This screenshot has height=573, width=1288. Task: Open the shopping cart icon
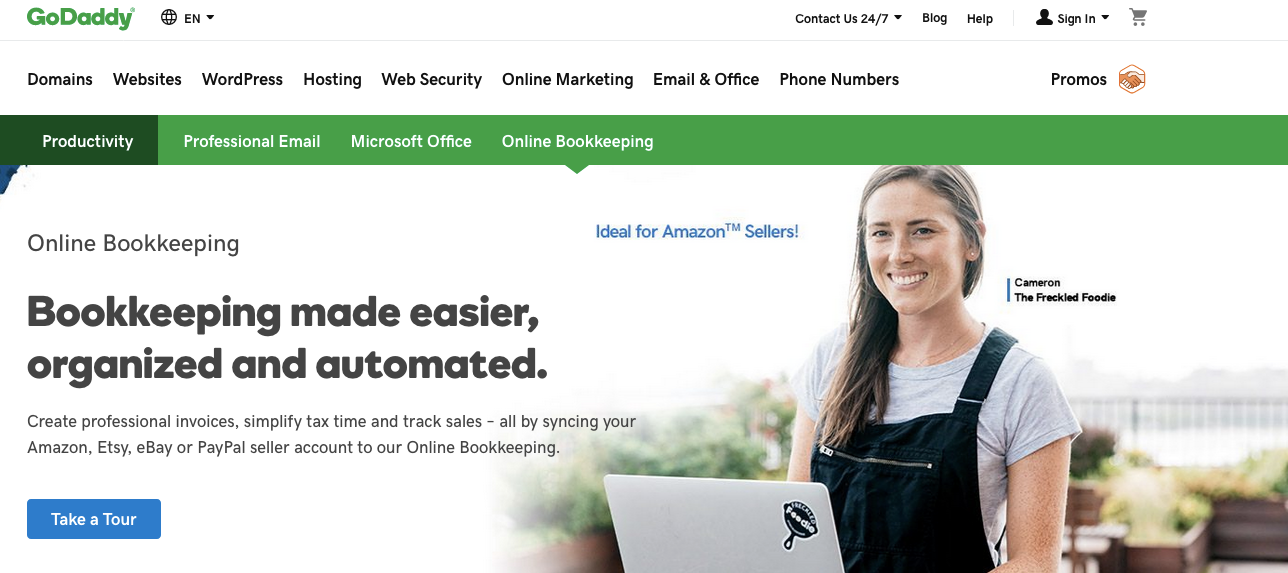pyautogui.click(x=1138, y=17)
